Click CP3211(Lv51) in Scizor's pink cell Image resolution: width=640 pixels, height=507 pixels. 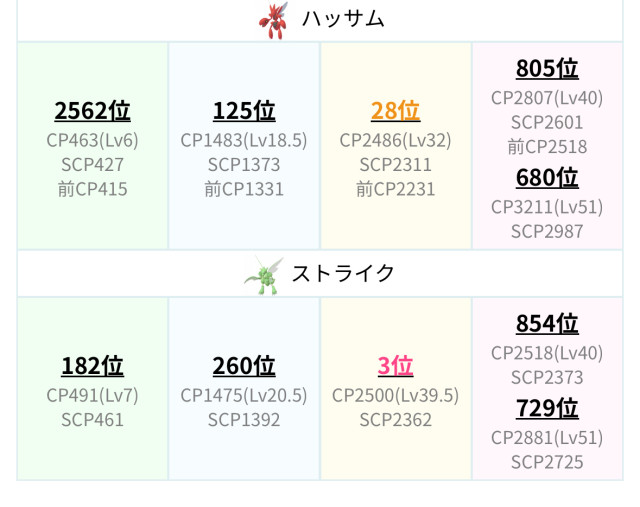click(547, 207)
